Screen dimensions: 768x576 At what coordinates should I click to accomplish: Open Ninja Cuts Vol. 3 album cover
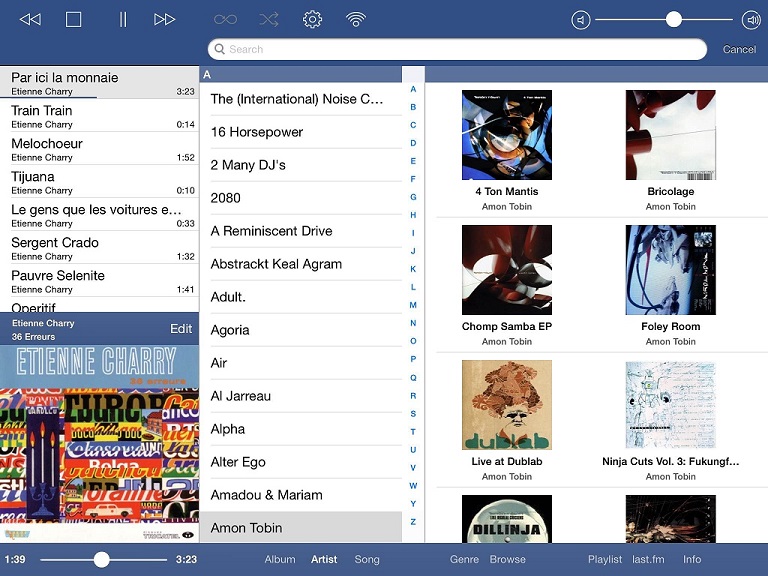point(671,405)
